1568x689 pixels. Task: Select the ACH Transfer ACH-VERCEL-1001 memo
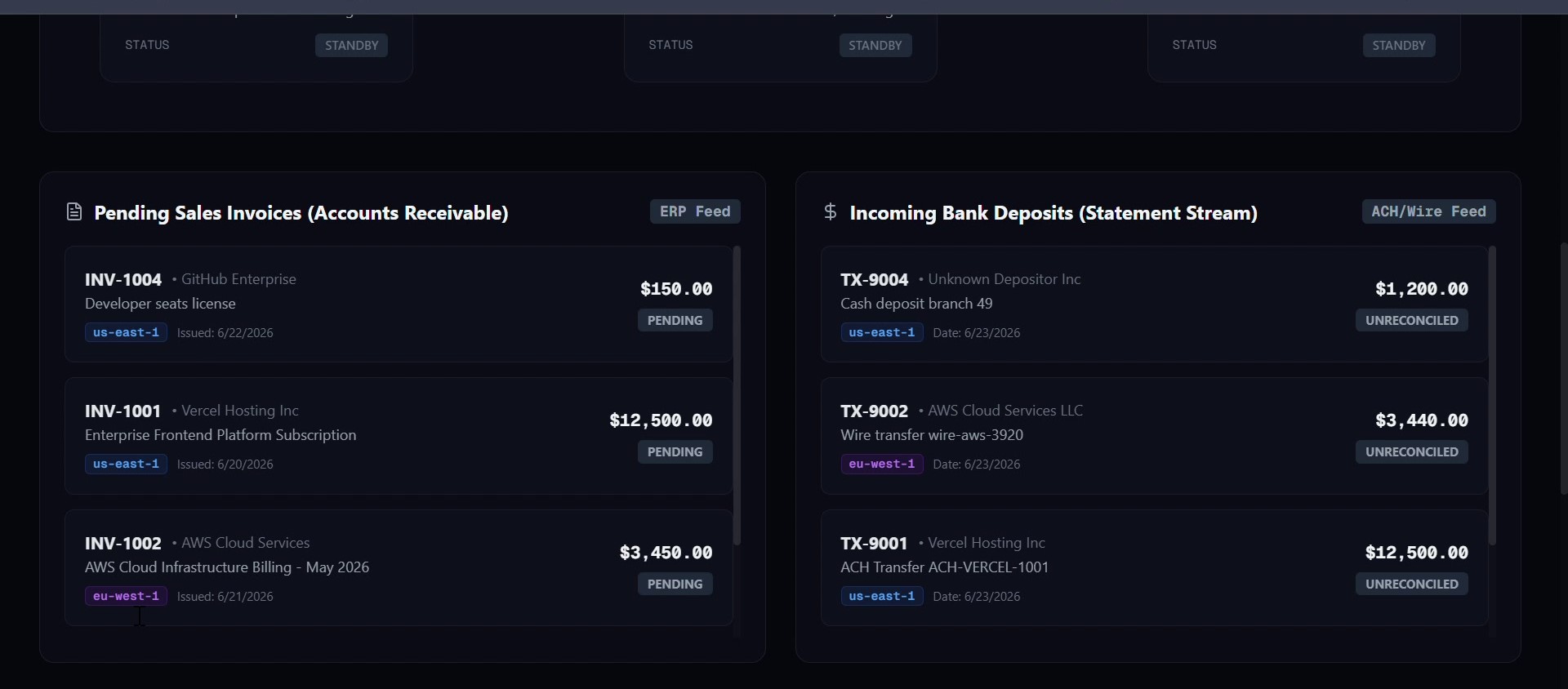click(x=945, y=567)
